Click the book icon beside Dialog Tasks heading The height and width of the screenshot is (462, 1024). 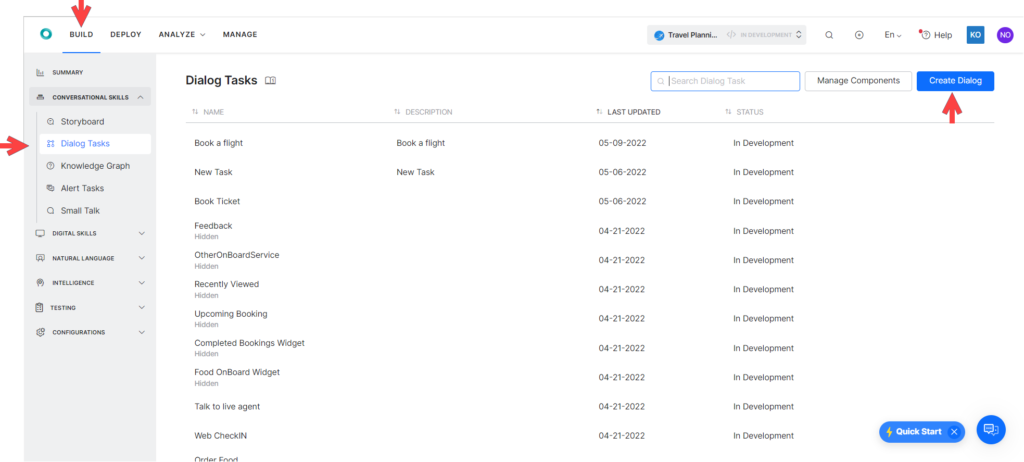coord(270,81)
